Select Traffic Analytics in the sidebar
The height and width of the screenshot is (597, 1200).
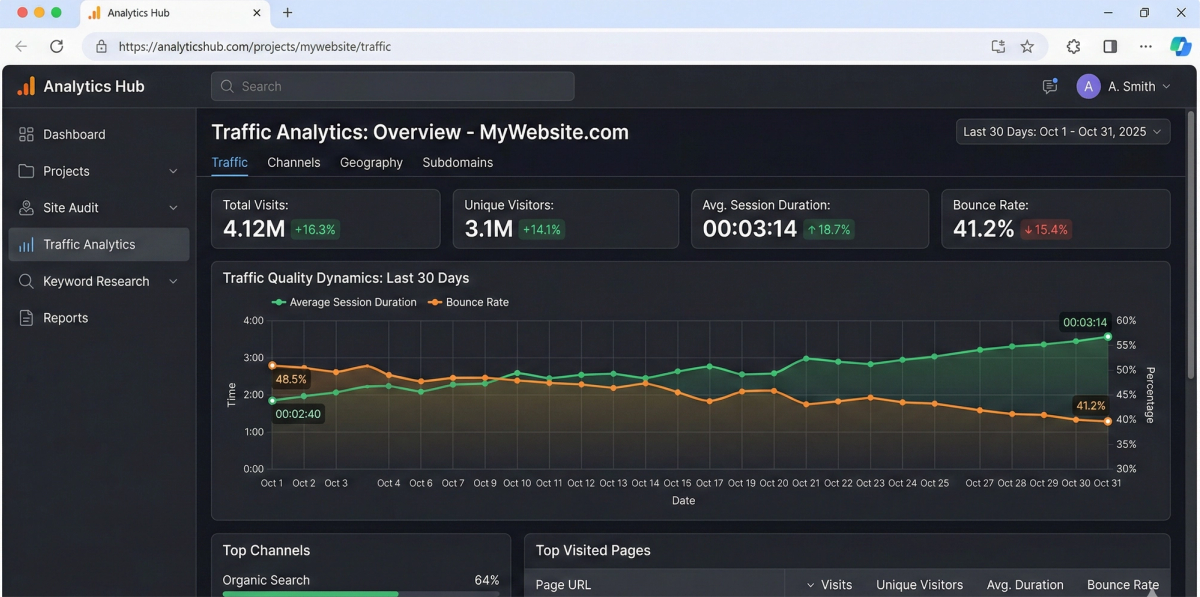[x=99, y=244]
